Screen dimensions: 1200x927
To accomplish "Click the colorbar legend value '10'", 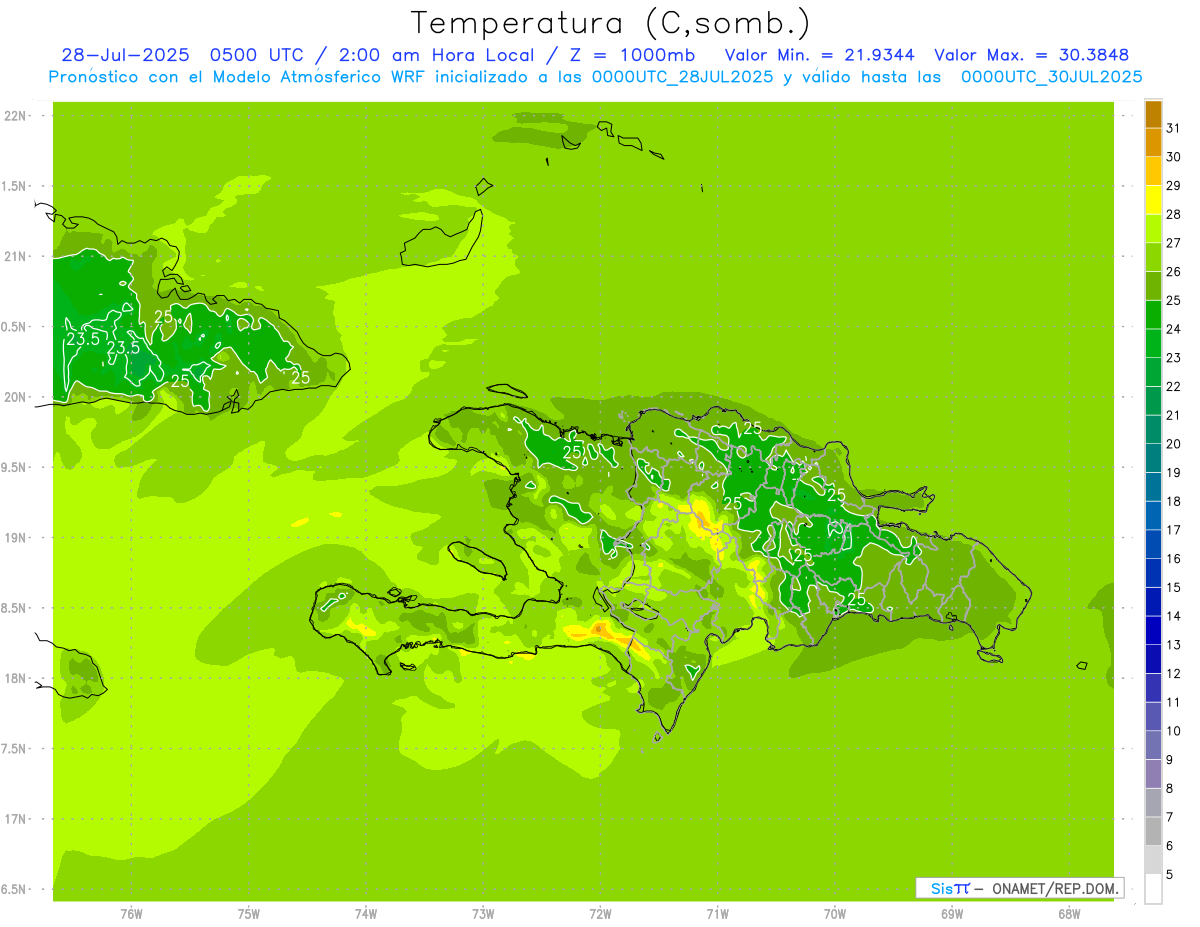I will pos(1173,730).
